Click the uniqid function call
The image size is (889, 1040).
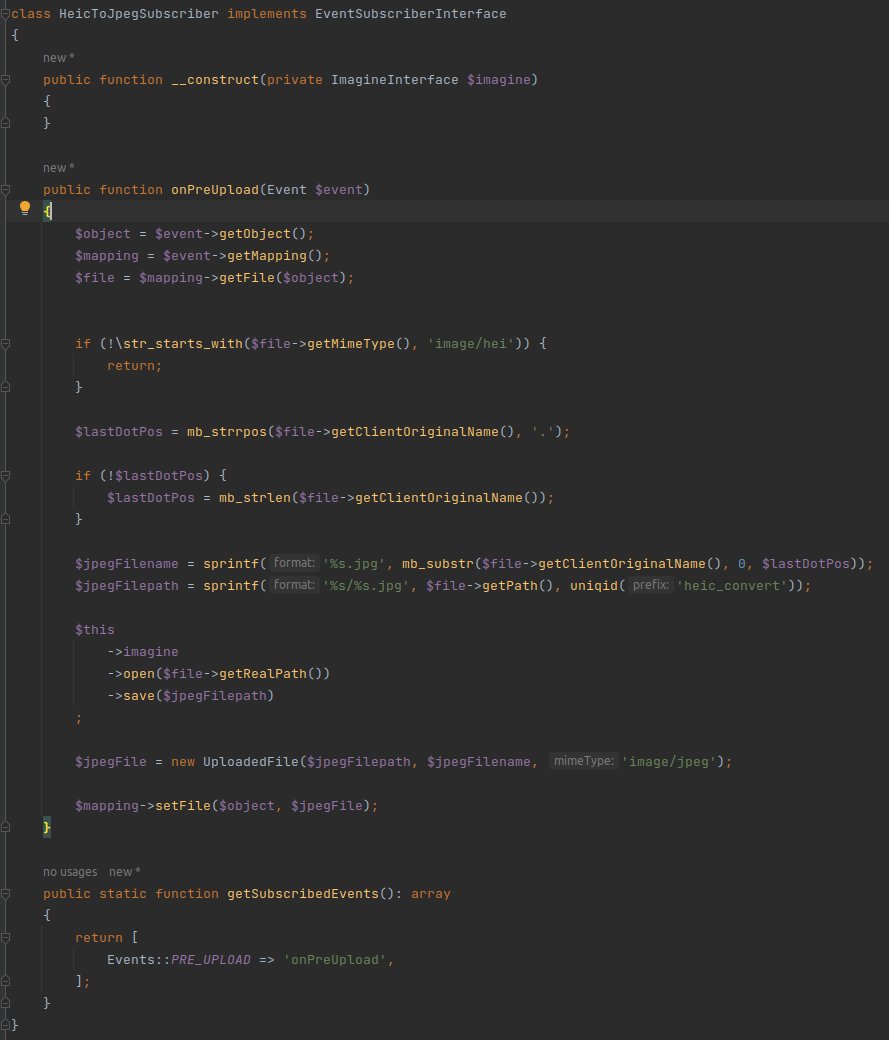point(594,585)
